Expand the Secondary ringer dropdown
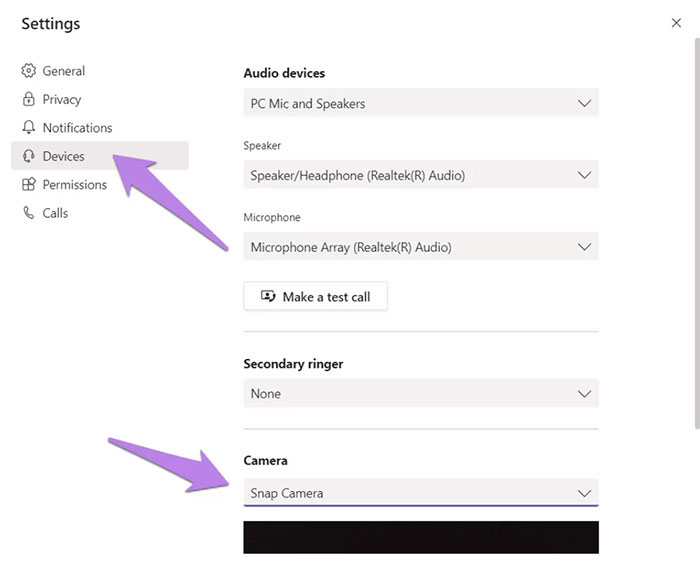The height and width of the screenshot is (582, 700). click(x=421, y=393)
